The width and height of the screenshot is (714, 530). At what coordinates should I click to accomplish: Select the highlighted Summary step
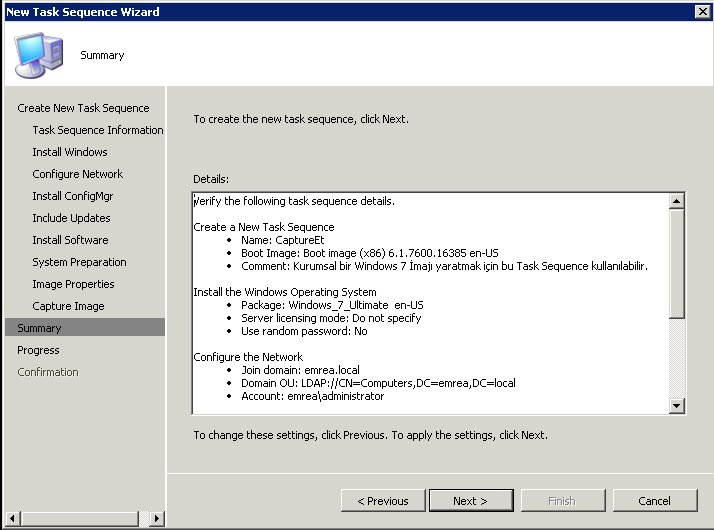(39, 328)
